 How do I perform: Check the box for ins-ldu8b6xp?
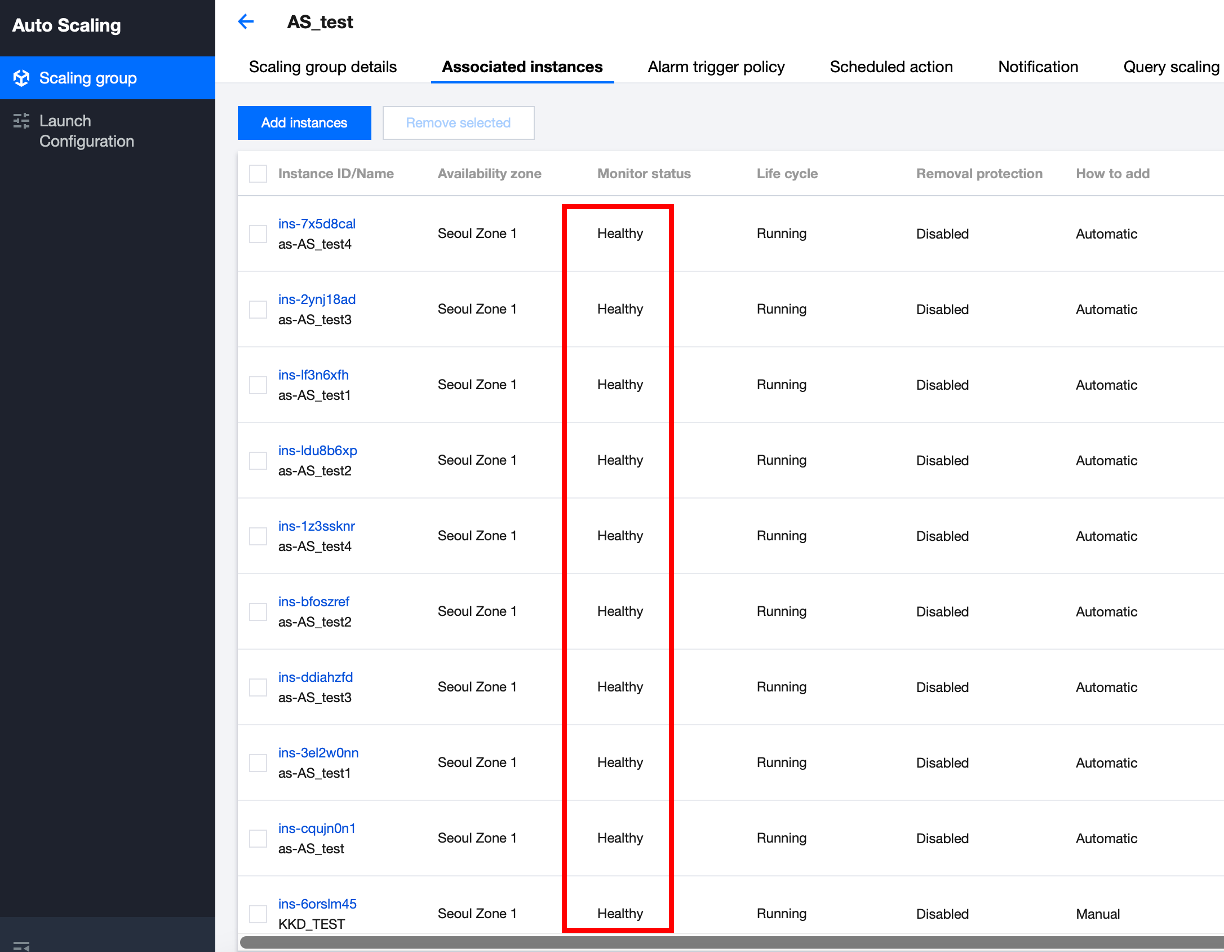(258, 461)
